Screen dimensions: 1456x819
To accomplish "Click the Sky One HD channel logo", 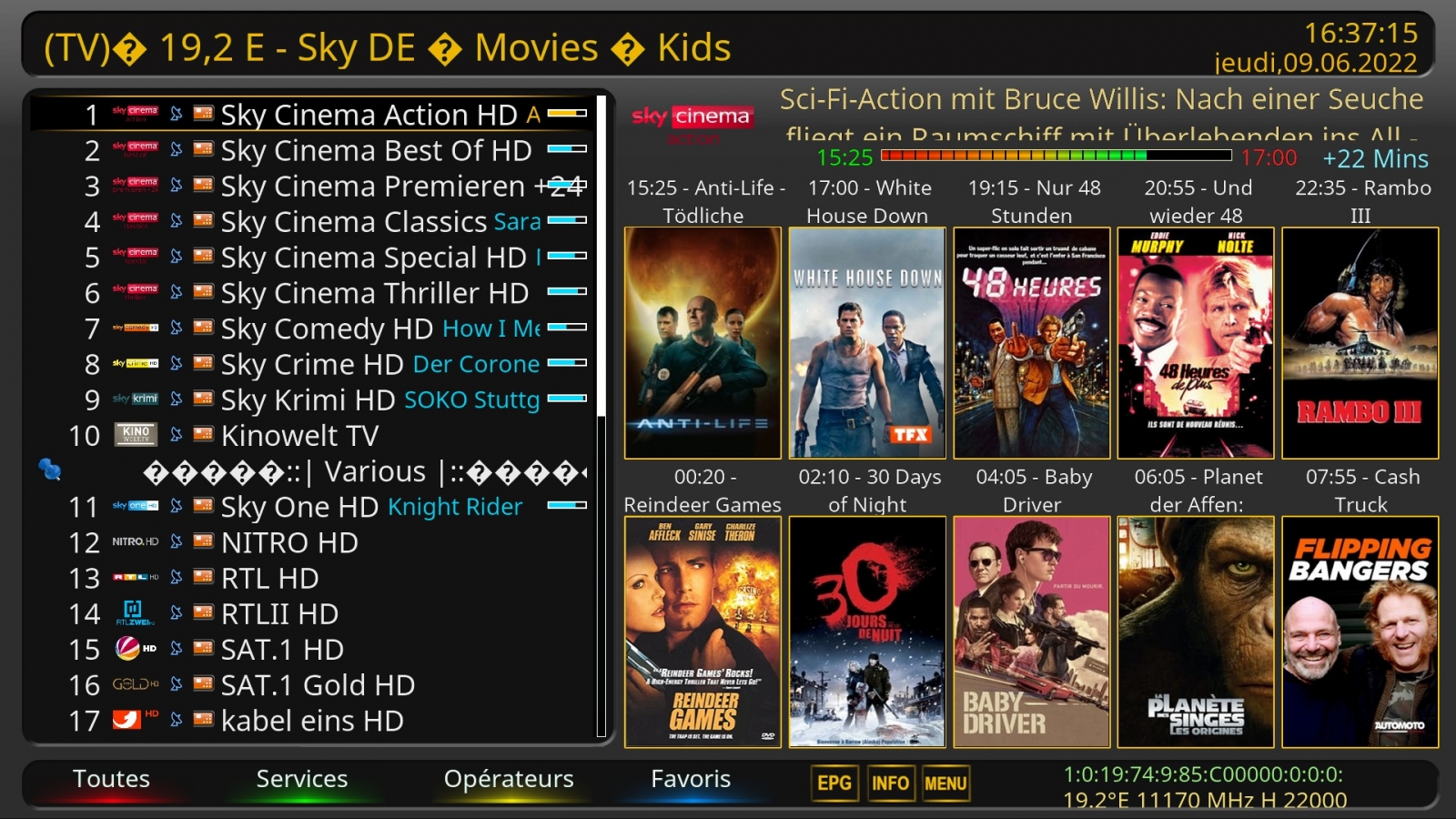I will 135,505.
